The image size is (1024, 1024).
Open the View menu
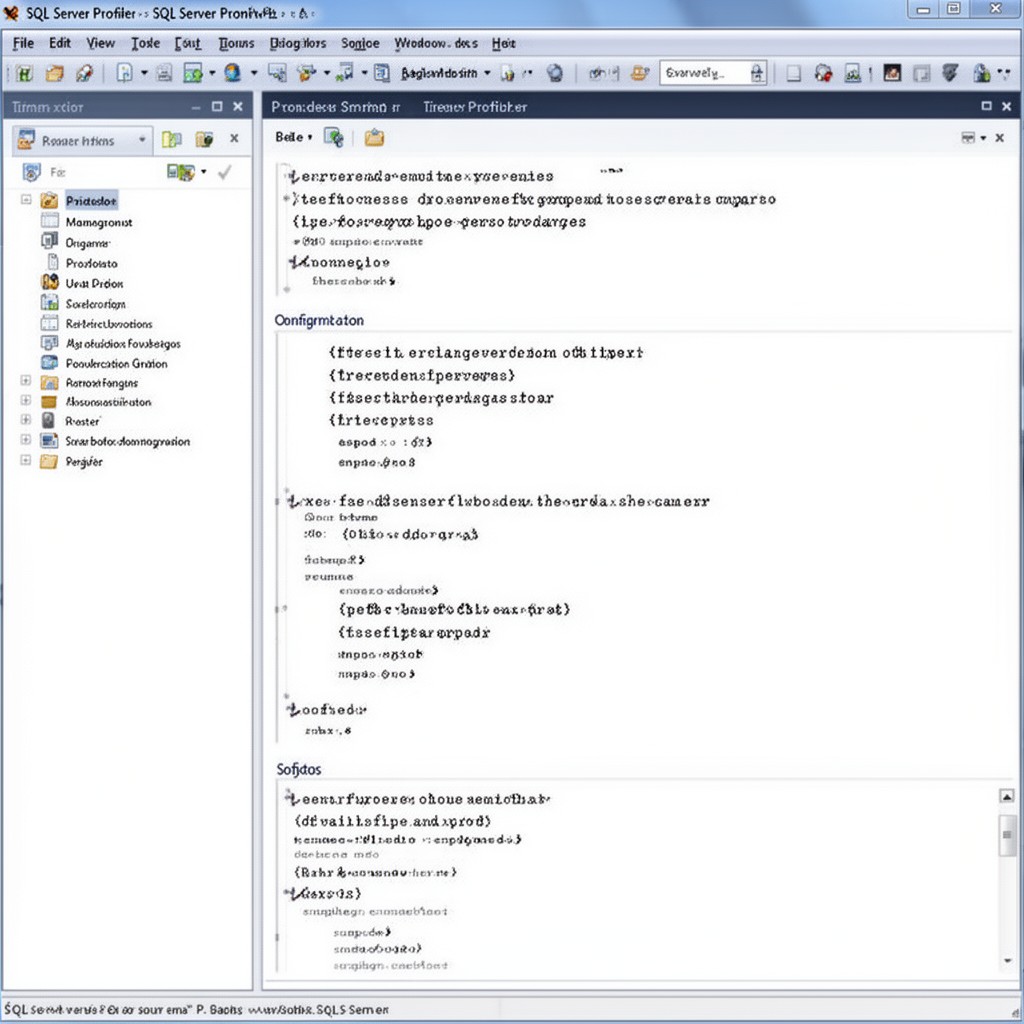pyautogui.click(x=101, y=43)
